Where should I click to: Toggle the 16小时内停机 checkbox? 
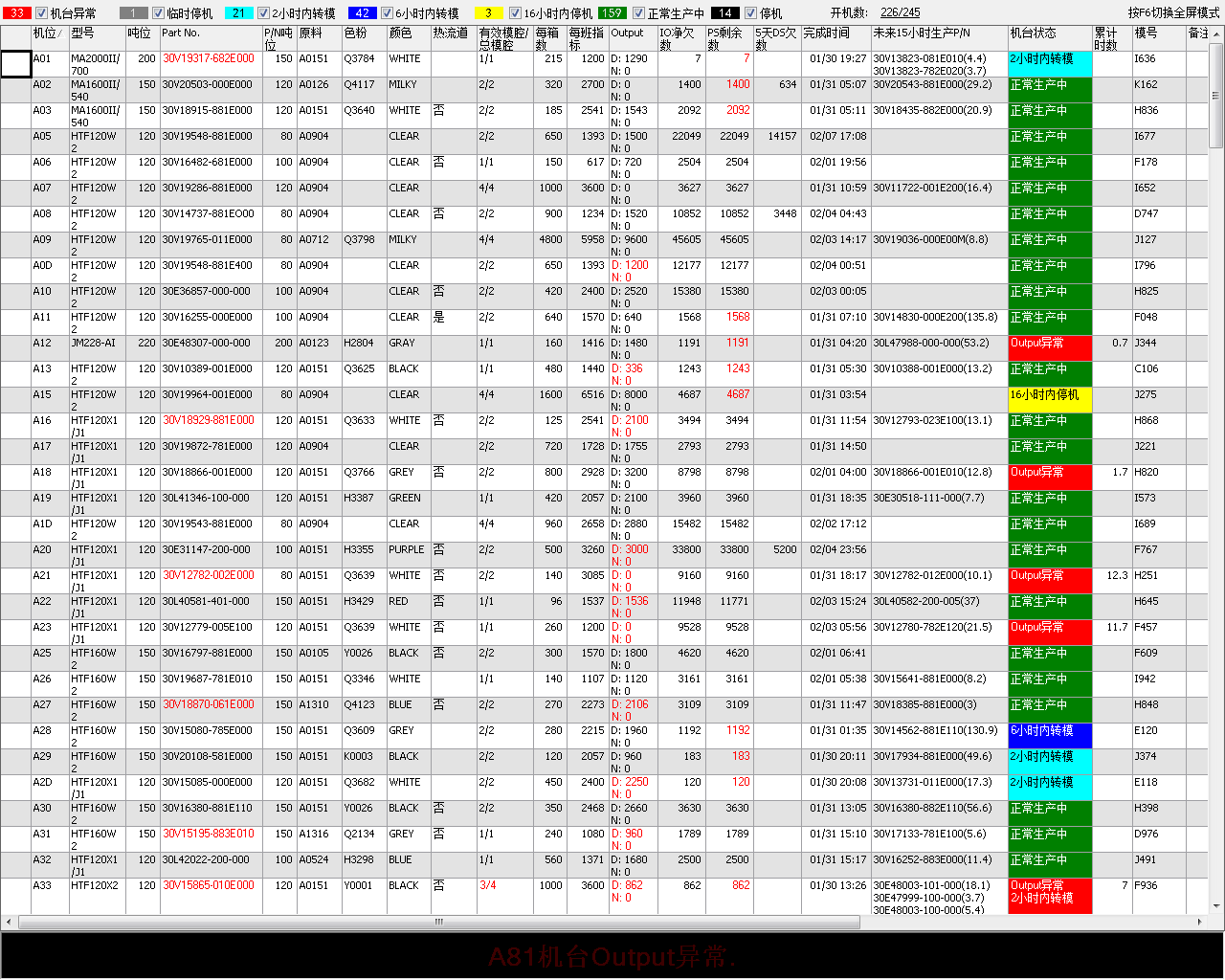[x=515, y=13]
